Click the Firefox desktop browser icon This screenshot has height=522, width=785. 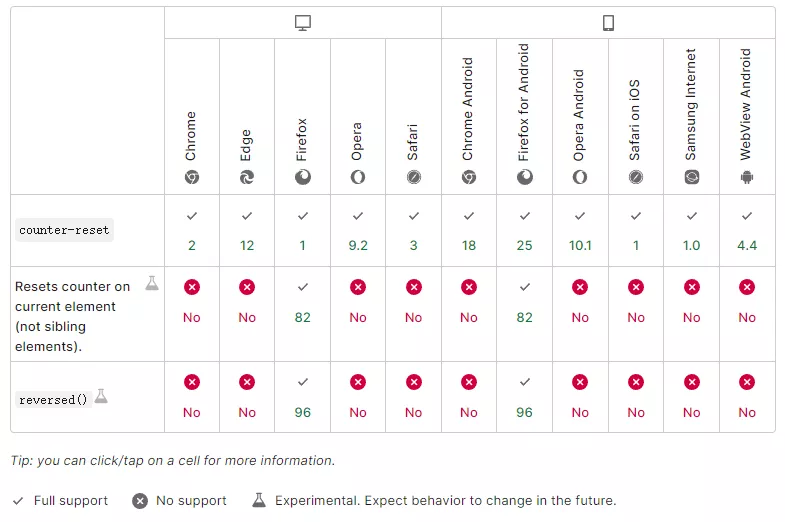pyautogui.click(x=302, y=177)
